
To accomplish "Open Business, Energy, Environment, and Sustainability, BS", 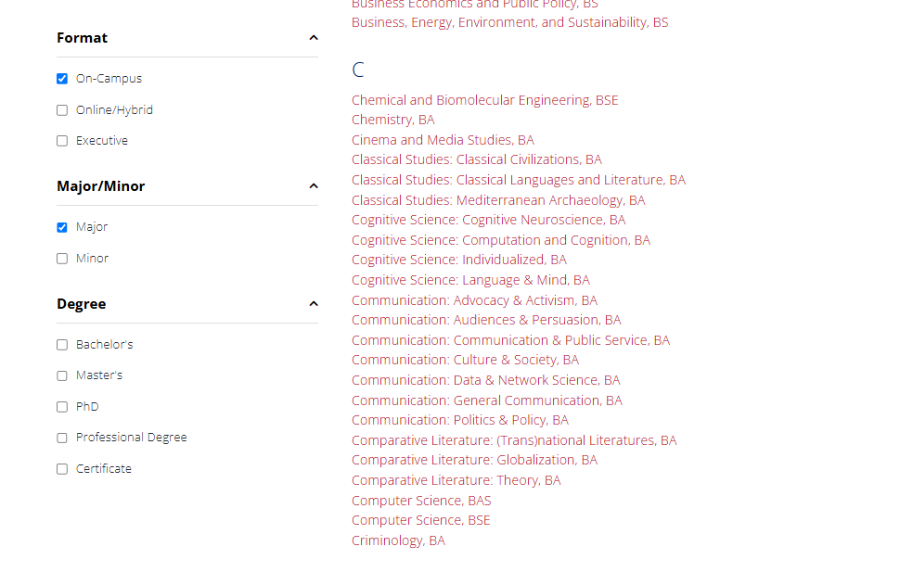I will coord(510,22).
